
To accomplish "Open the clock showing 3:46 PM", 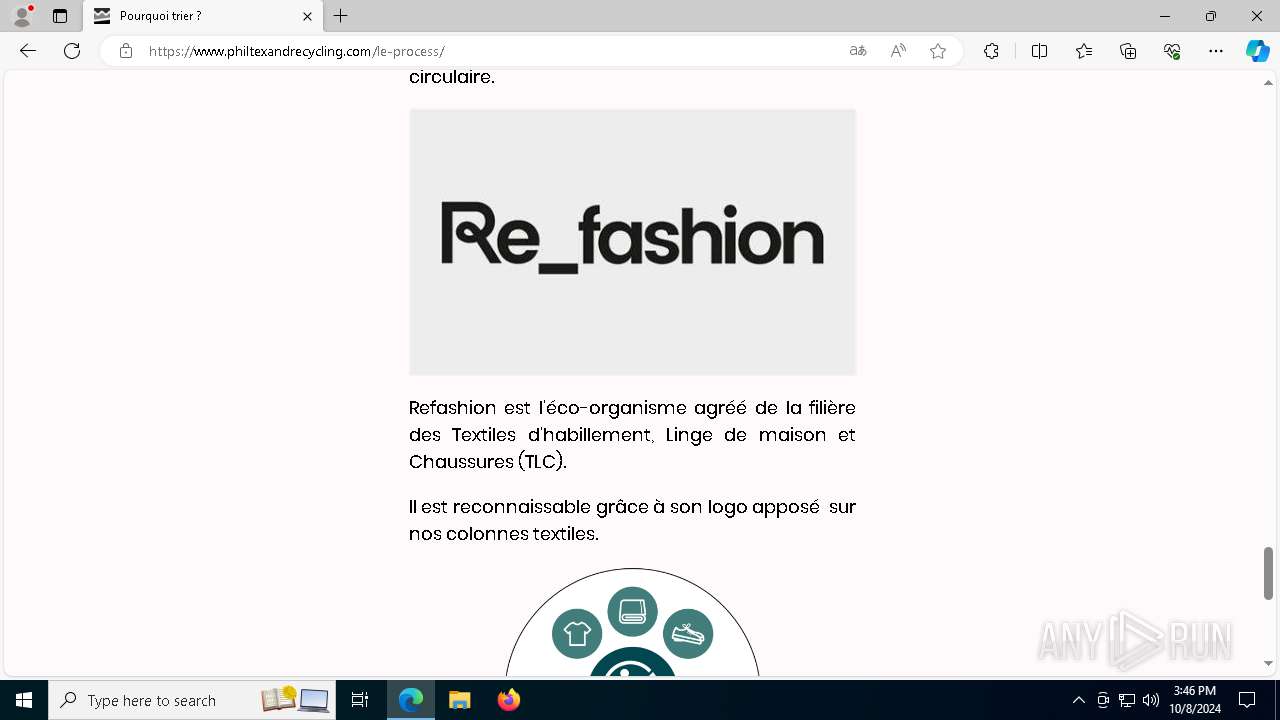I will pyautogui.click(x=1195, y=700).
